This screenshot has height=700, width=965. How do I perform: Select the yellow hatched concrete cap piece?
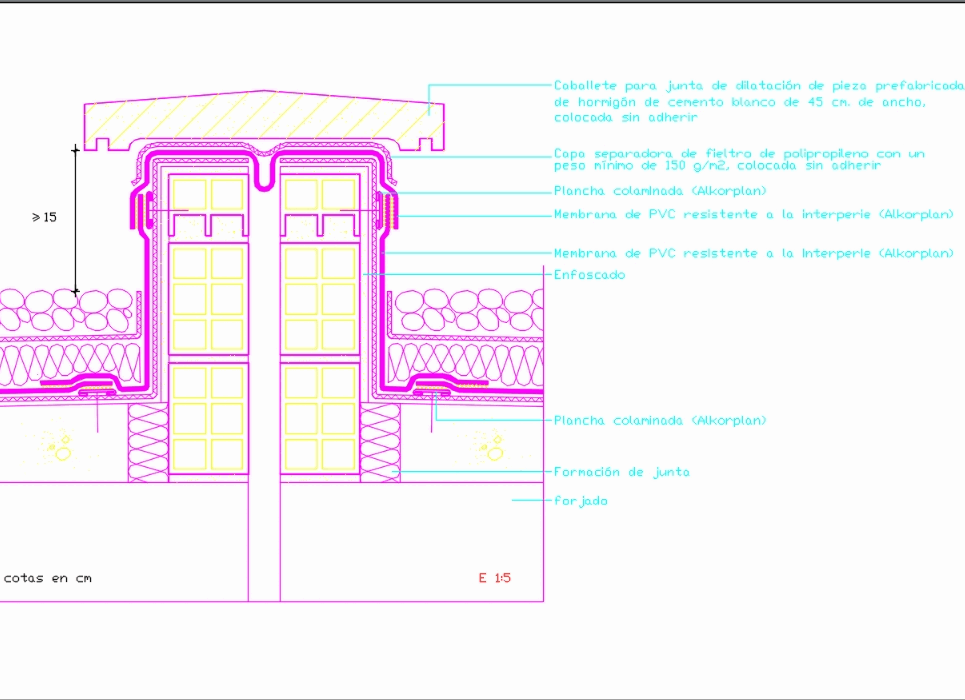(x=265, y=115)
